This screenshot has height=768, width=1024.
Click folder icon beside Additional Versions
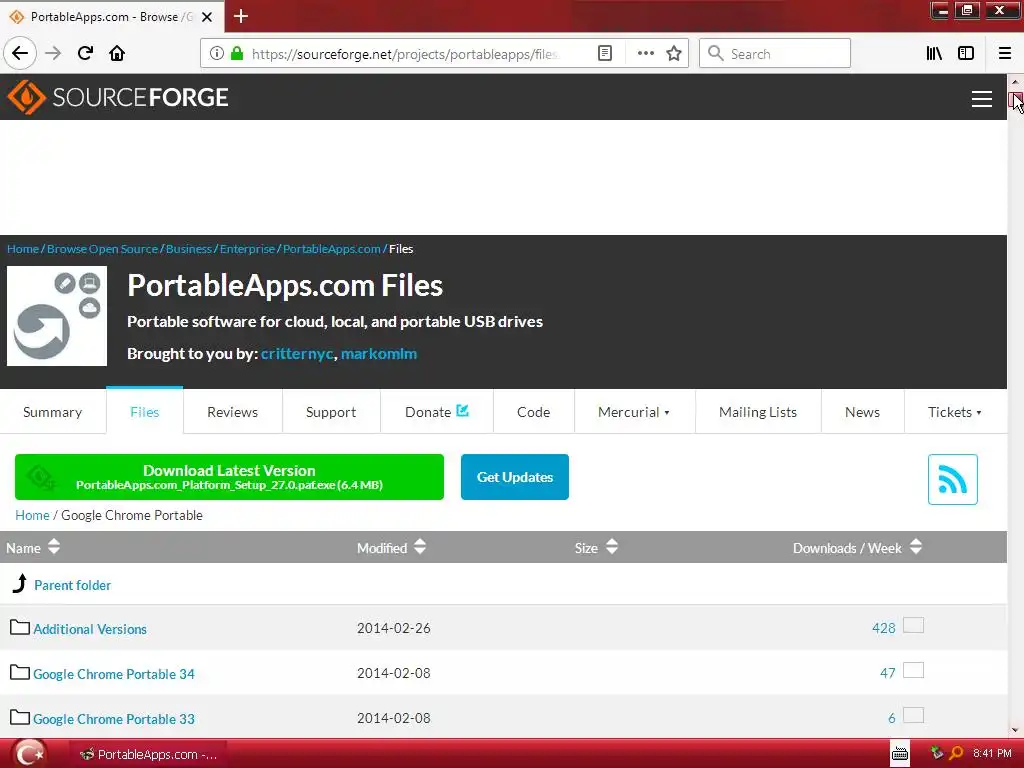(x=20, y=628)
